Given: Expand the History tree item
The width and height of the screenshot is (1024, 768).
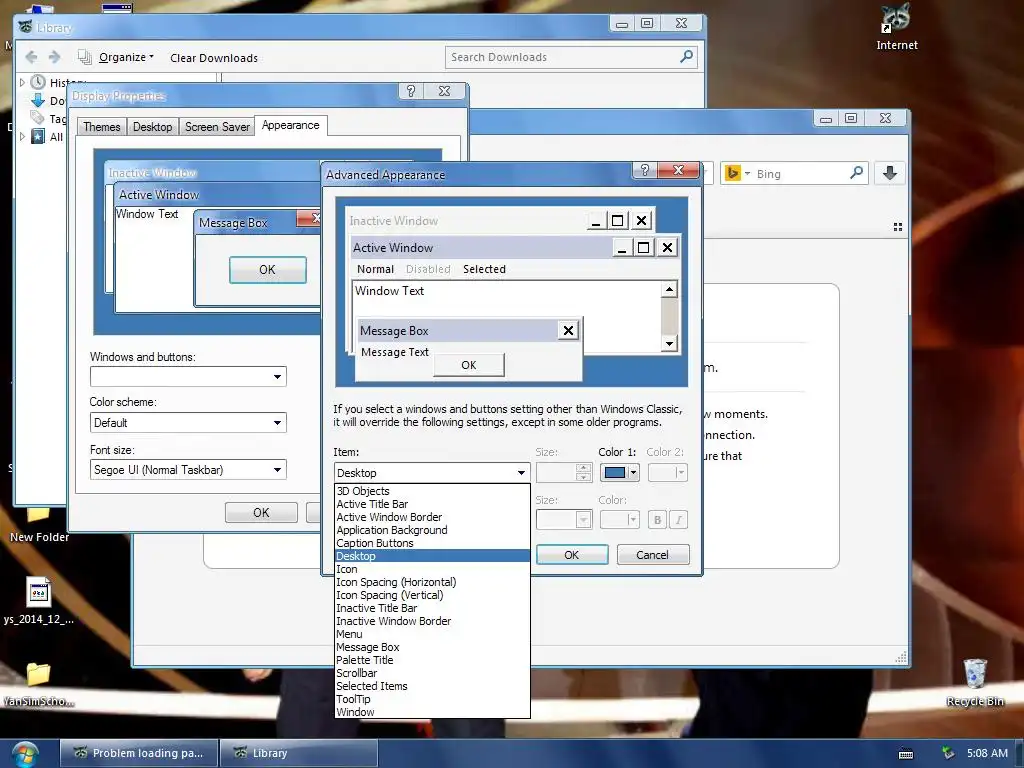Looking at the screenshot, I should coord(22,82).
